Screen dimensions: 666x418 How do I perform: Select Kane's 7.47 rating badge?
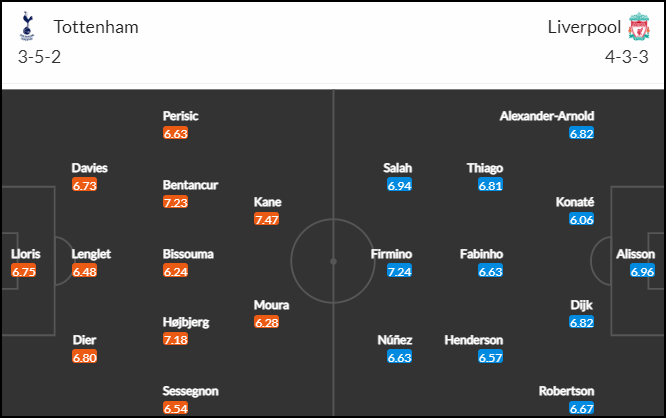[x=266, y=219]
